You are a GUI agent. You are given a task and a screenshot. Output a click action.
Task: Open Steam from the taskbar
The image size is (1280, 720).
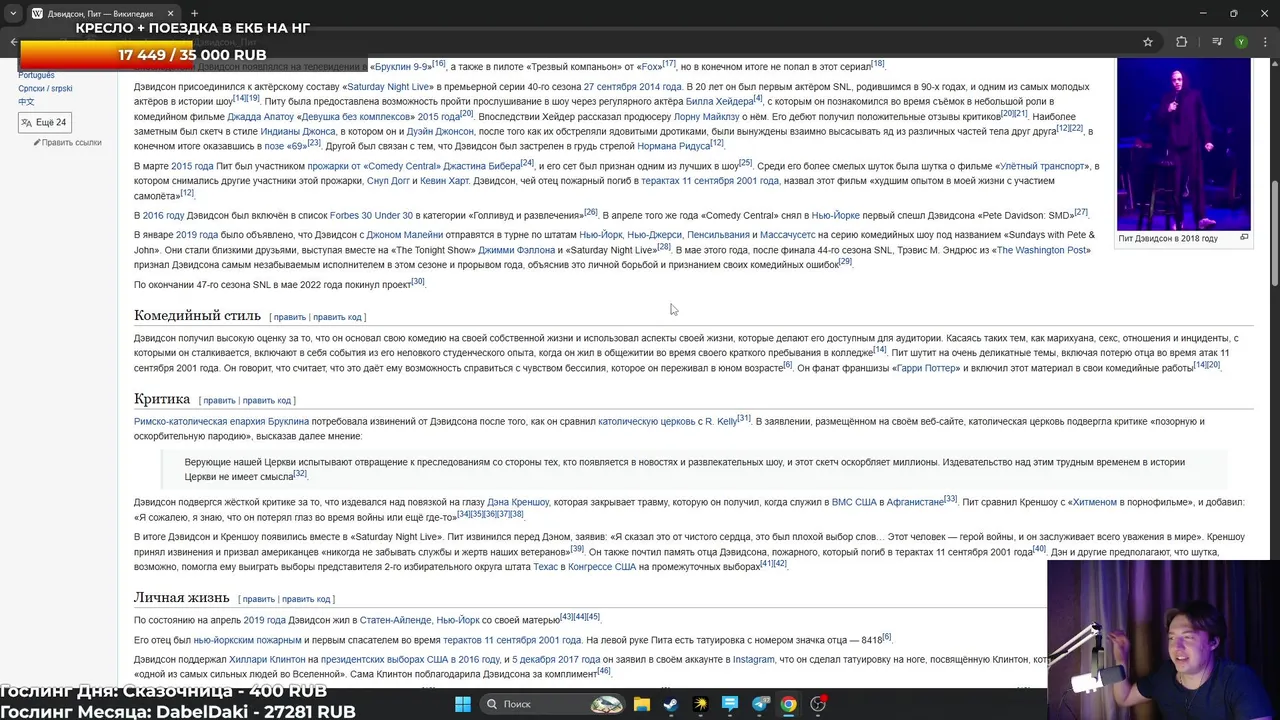670,704
